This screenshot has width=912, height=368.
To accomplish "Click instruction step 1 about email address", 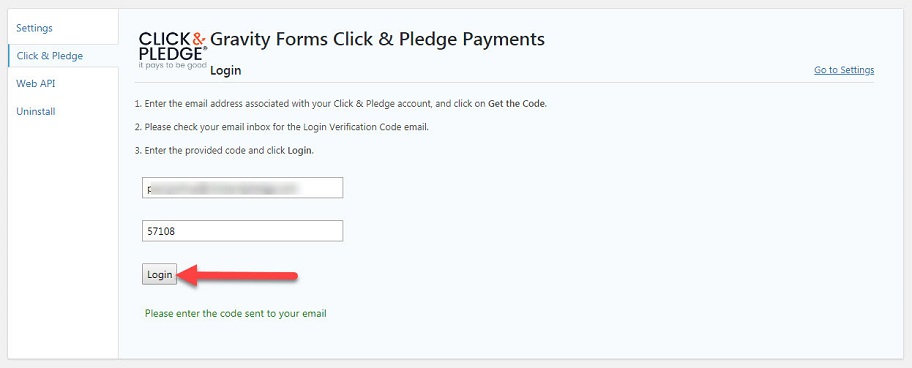I will click(x=341, y=104).
